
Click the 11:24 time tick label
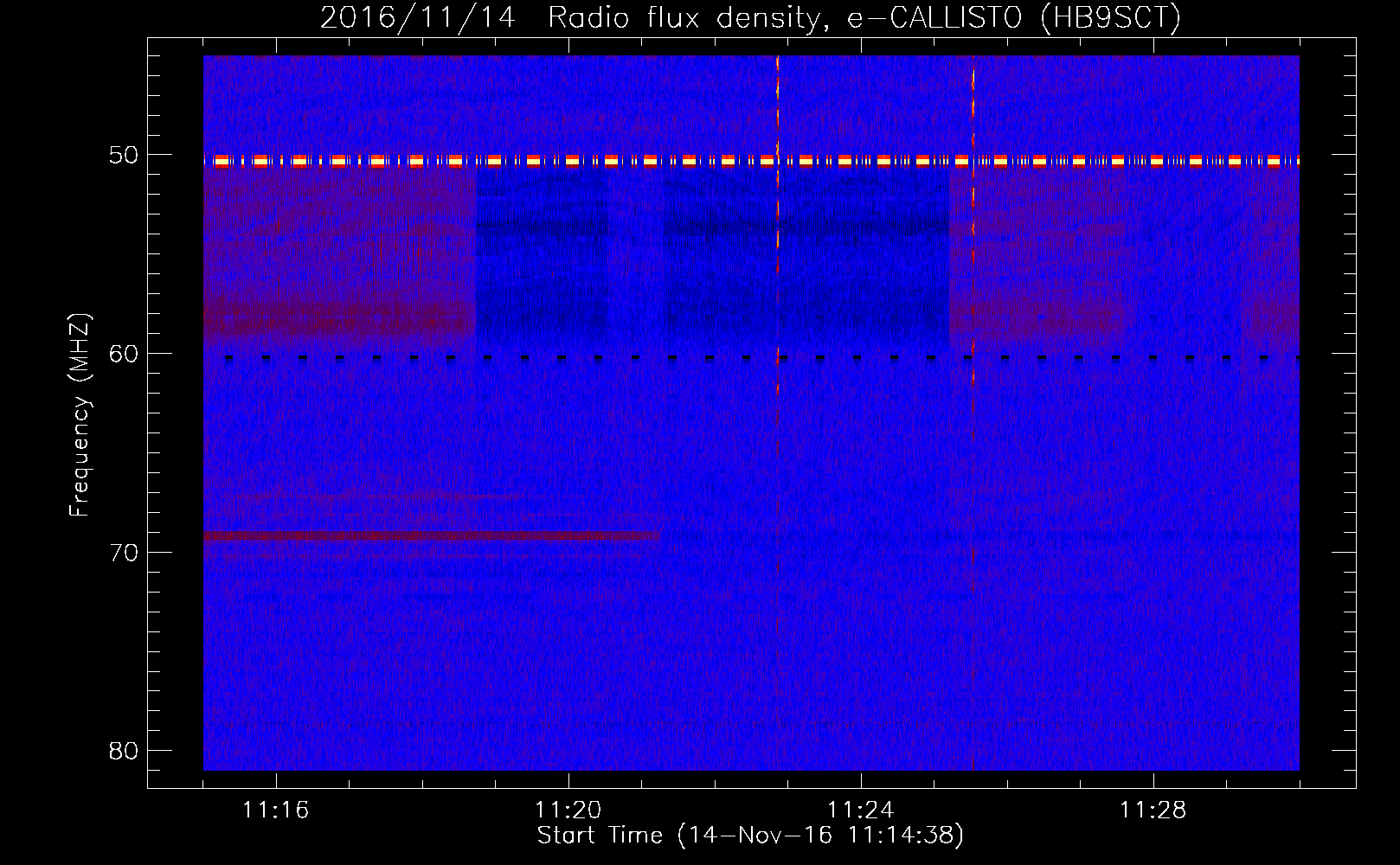coord(861,811)
